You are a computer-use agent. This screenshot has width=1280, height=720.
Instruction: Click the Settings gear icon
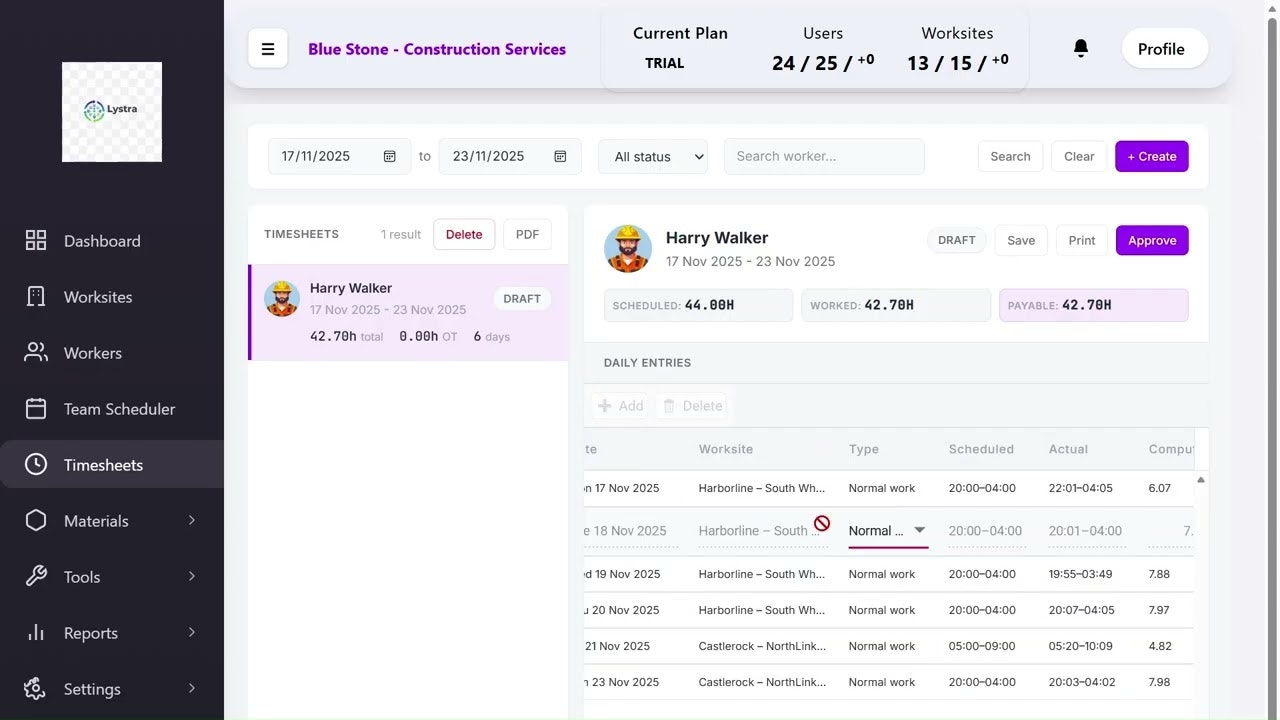[36, 688]
